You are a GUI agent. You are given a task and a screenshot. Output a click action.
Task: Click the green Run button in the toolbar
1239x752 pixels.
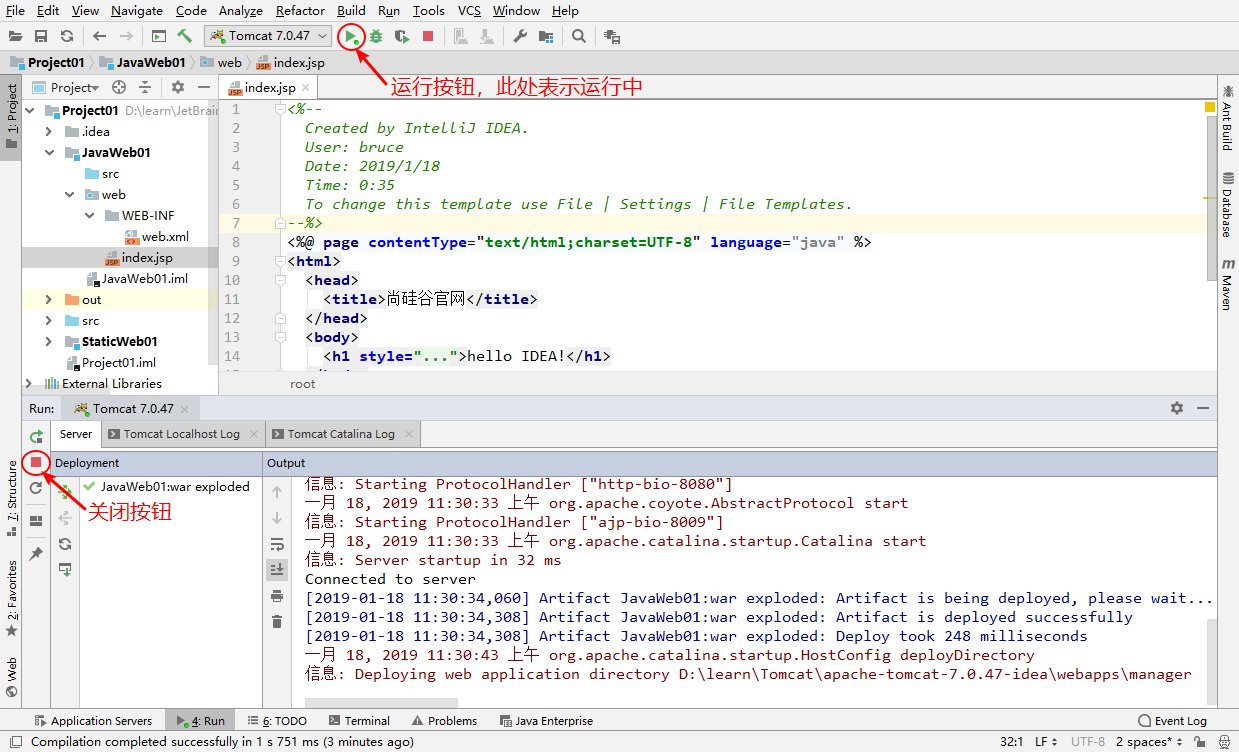(x=351, y=35)
